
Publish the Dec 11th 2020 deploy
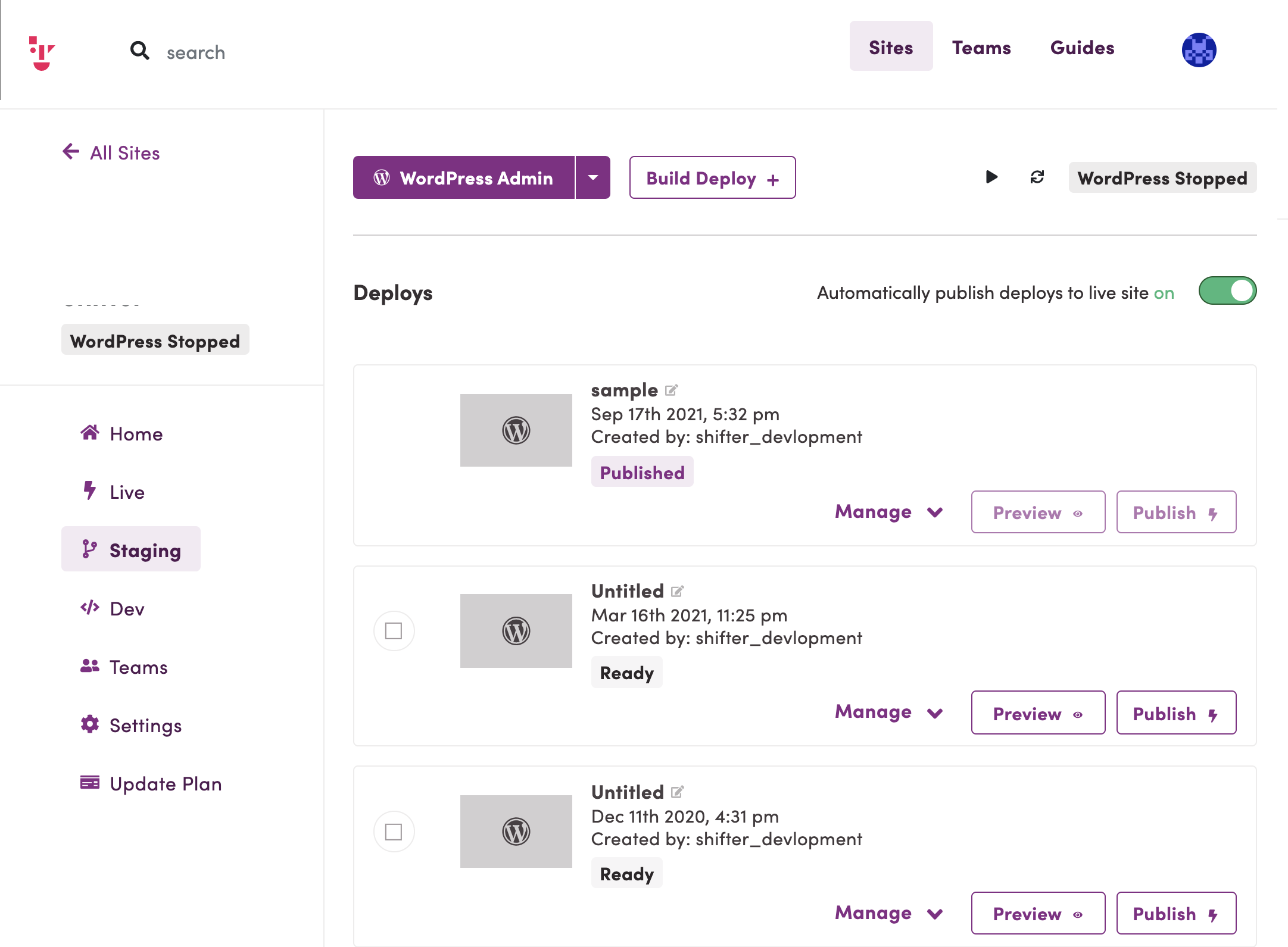(1176, 913)
